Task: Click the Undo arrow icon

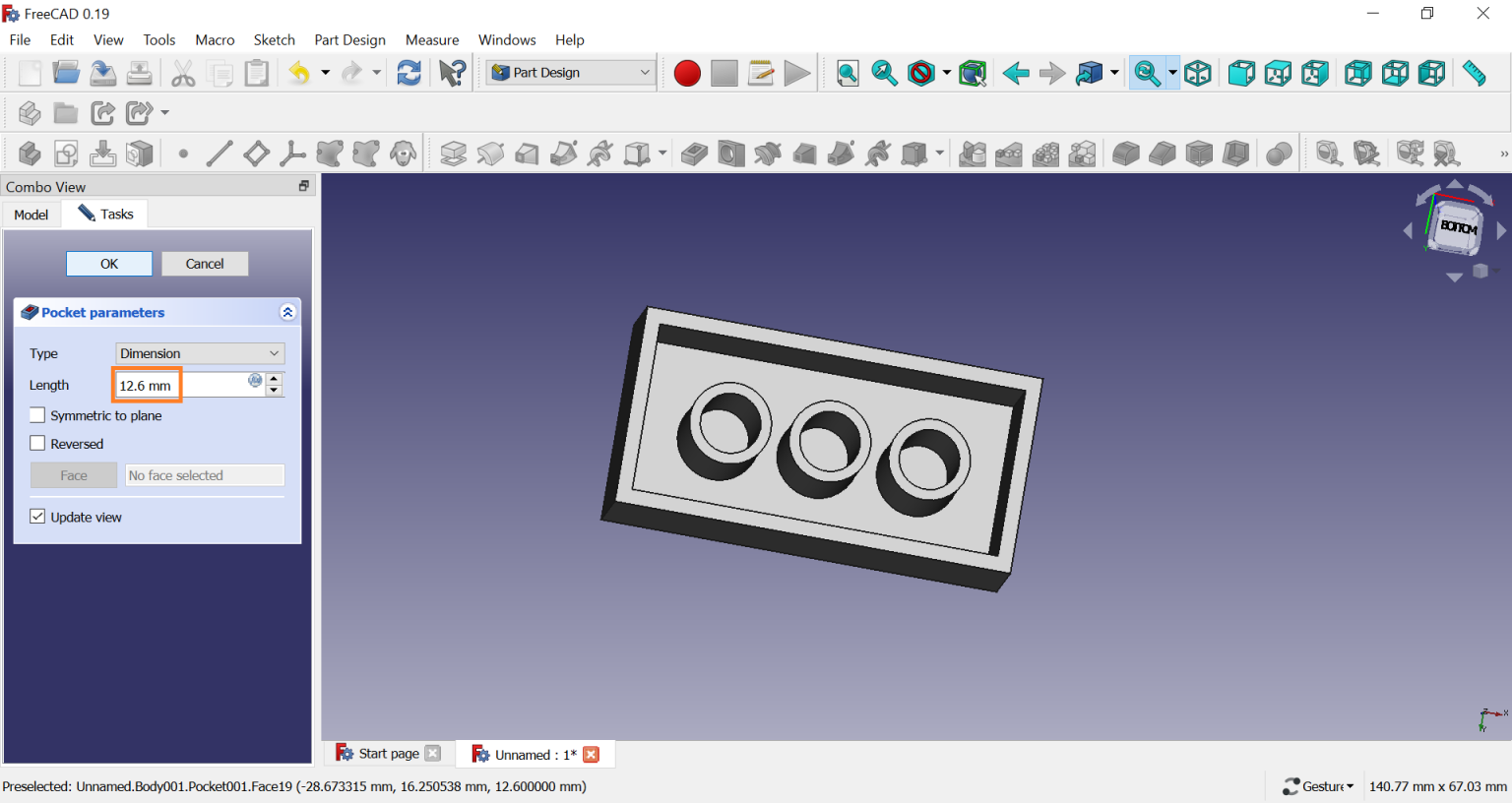Action: pos(299,74)
